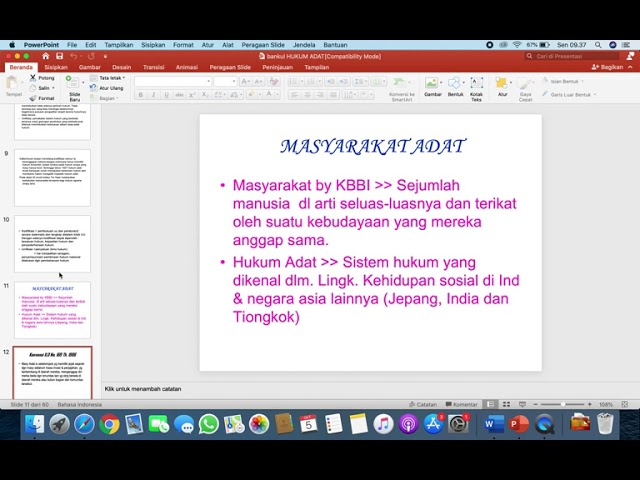Open Slide Baru dropdown arrow
The height and width of the screenshot is (480, 640).
pos(83,83)
